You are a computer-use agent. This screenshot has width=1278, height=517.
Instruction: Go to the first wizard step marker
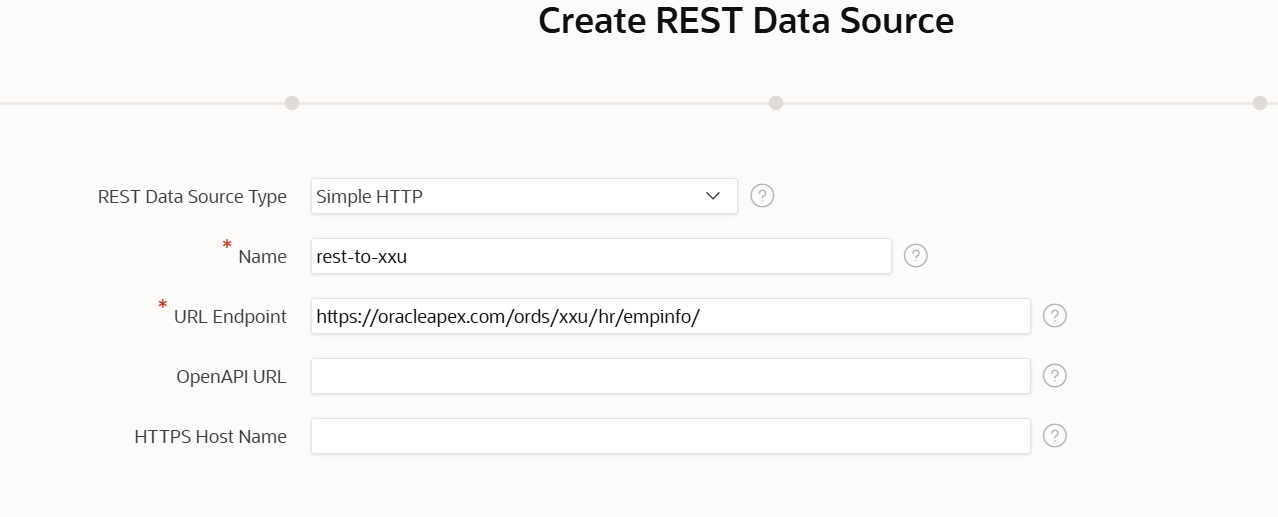292,103
